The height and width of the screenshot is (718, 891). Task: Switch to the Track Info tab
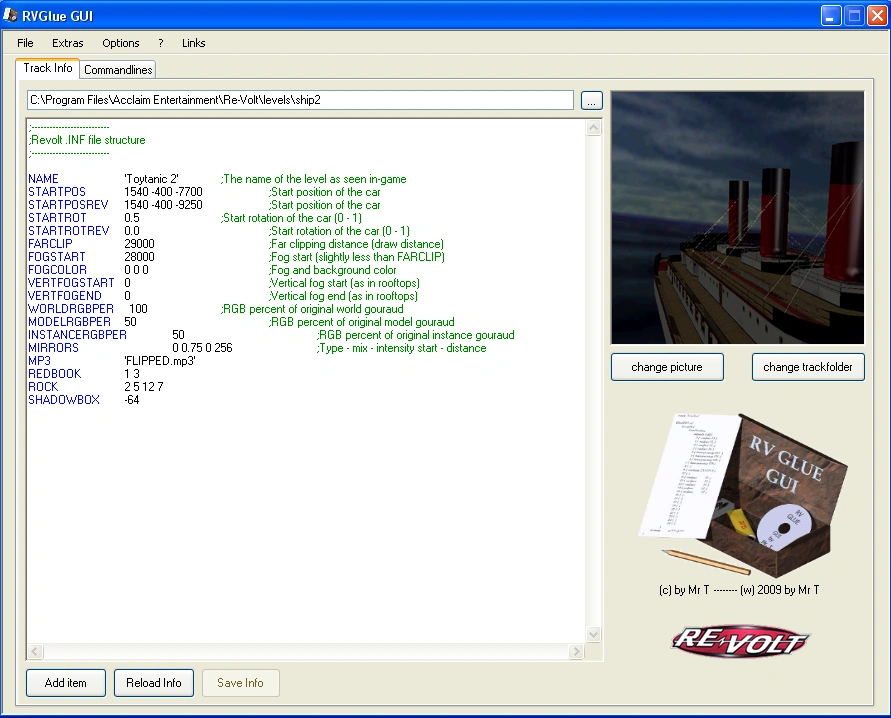coord(48,68)
